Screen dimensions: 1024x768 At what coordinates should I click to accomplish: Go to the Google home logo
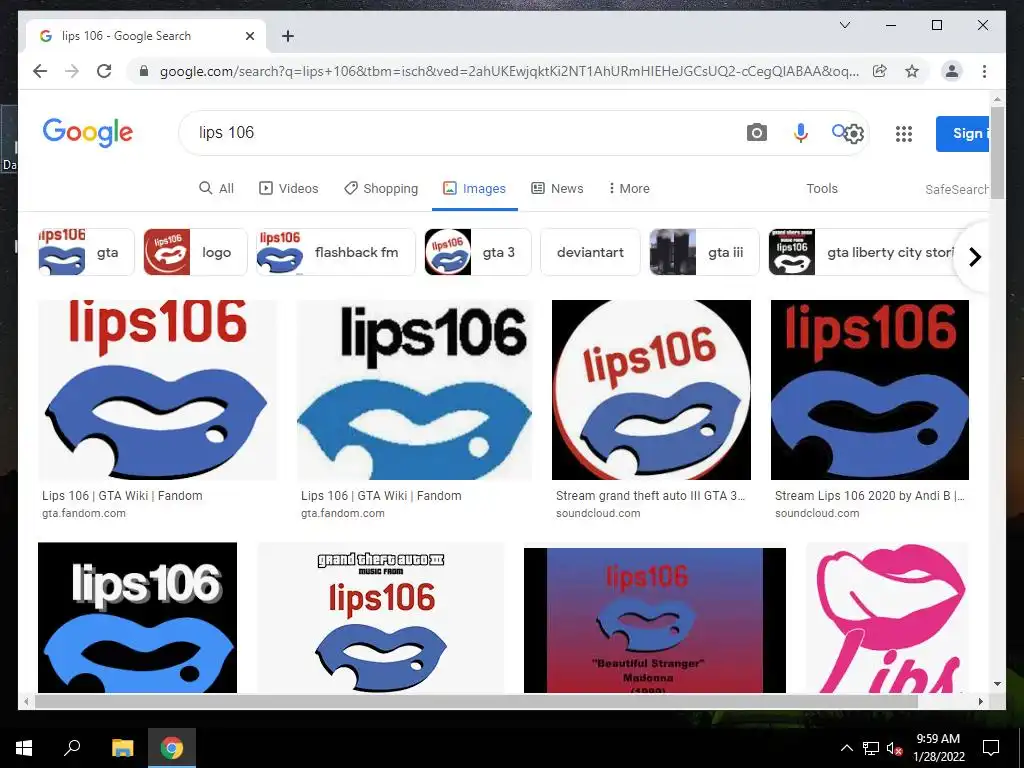pos(88,133)
